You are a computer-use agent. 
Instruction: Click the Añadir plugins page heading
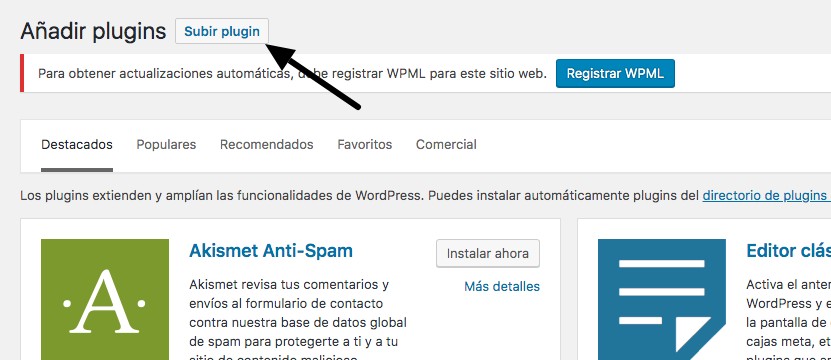click(93, 32)
